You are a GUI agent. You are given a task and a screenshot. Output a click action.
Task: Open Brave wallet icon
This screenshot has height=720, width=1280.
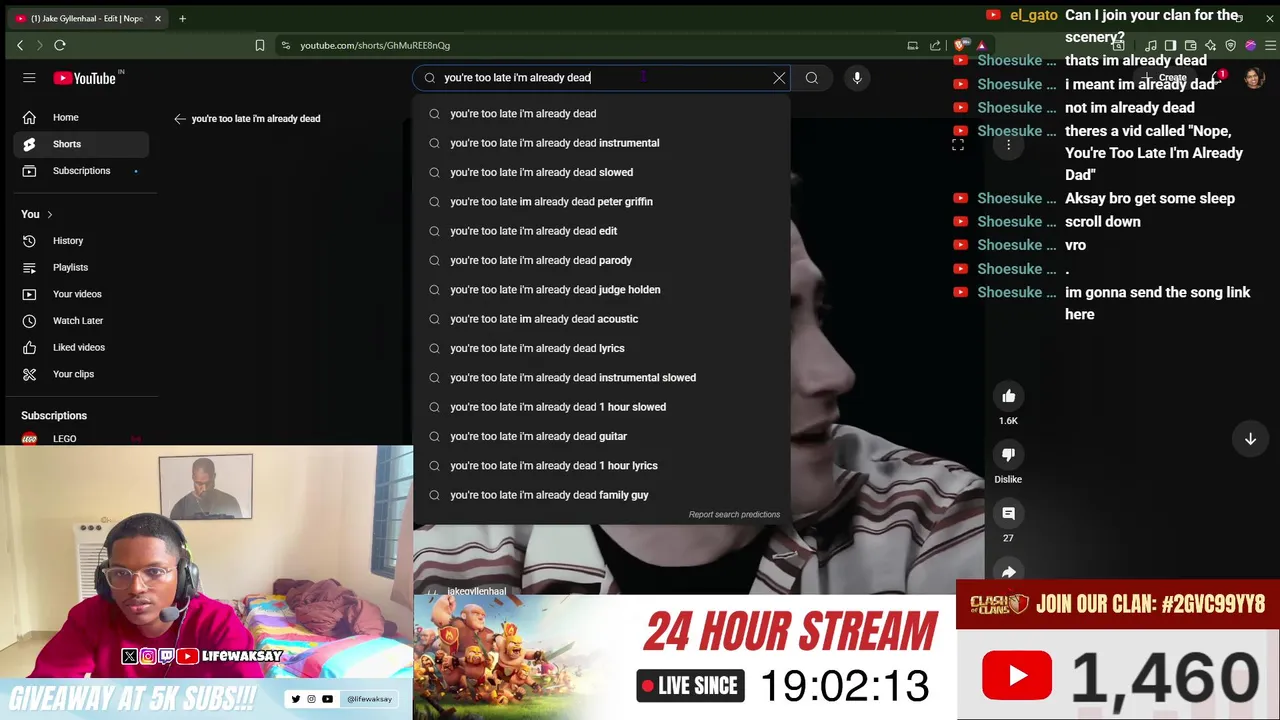pos(1190,45)
